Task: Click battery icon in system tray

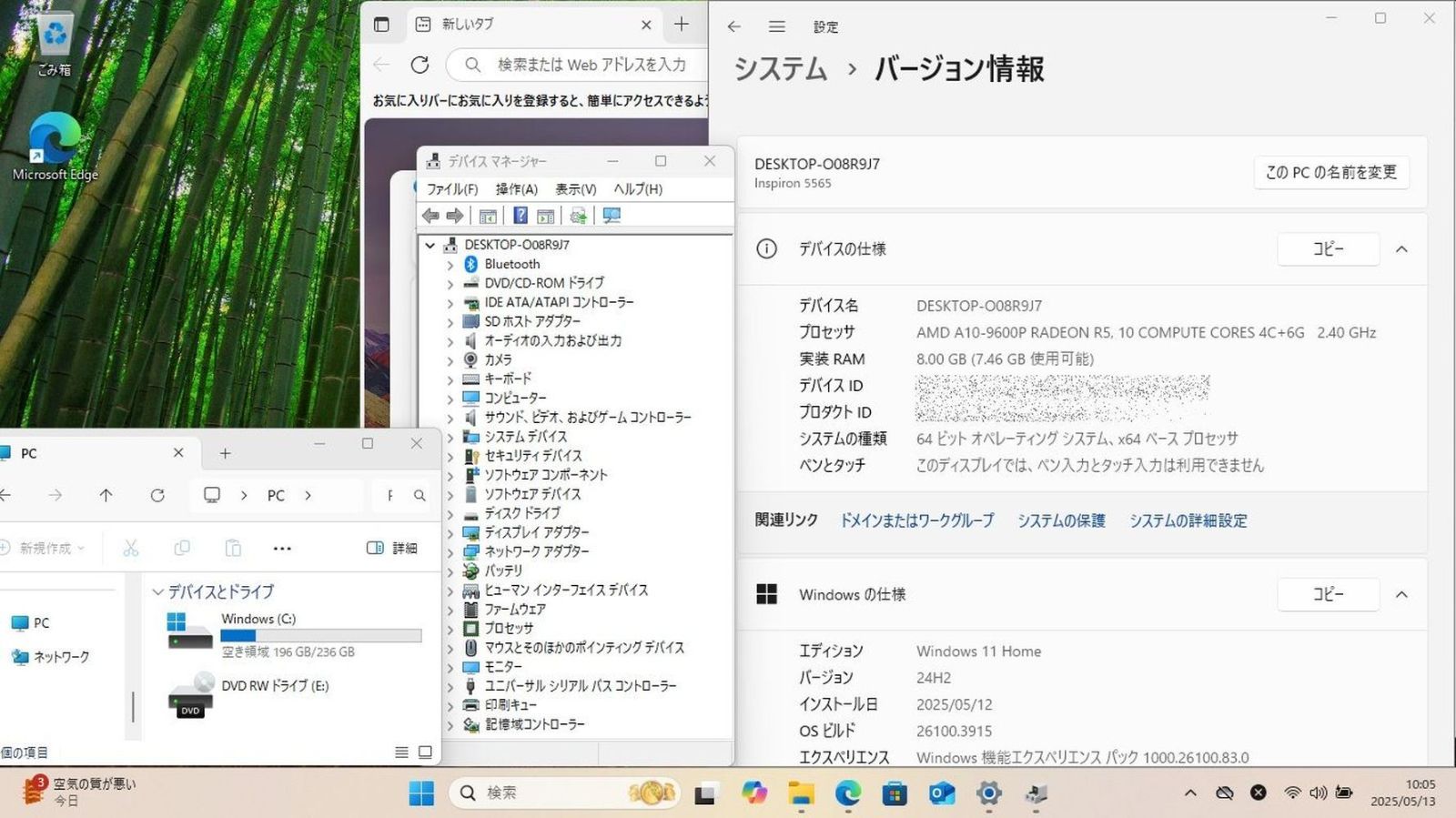Action: [x=1344, y=793]
